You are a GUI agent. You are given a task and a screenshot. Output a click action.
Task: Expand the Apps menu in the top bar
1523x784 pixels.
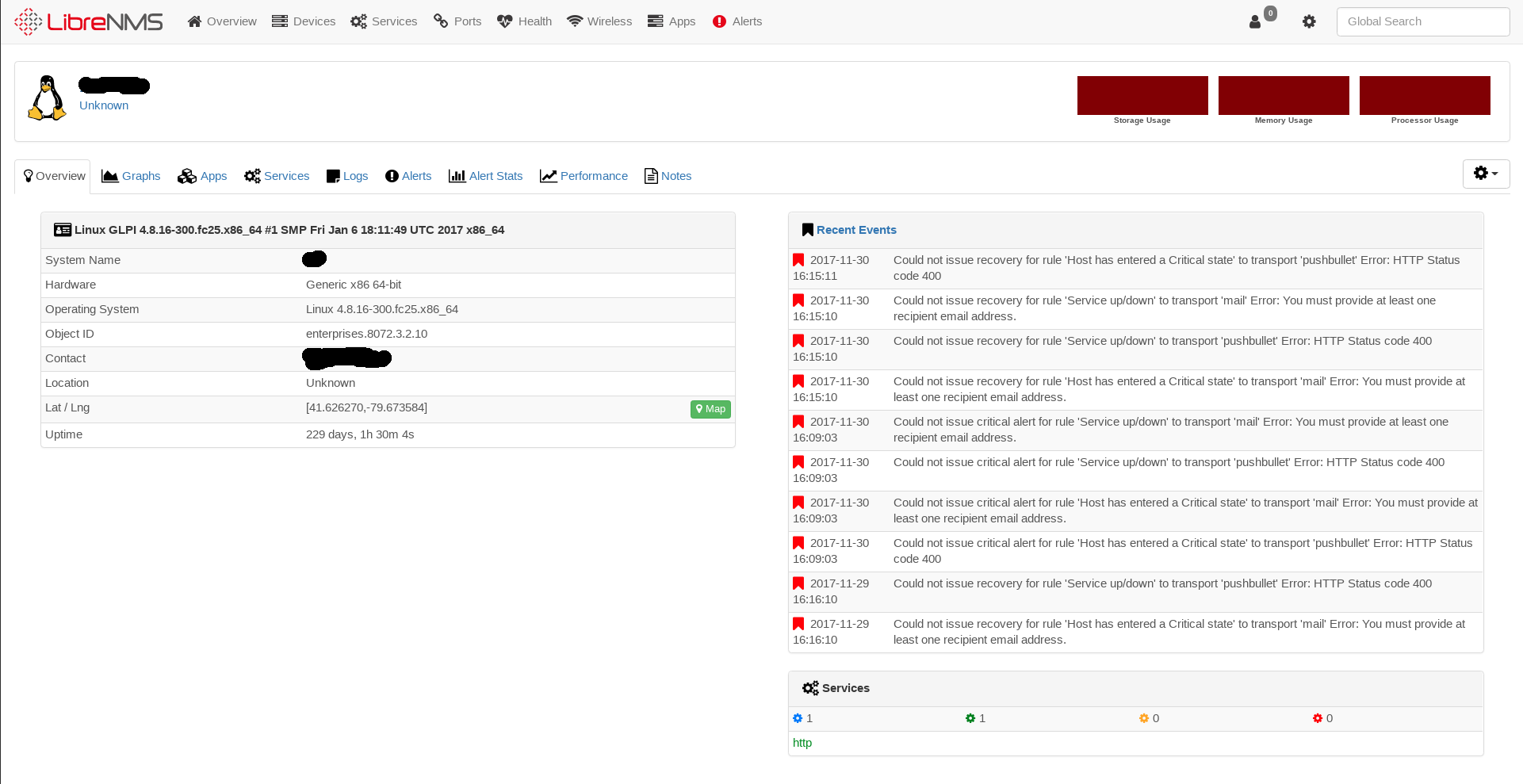(671, 21)
